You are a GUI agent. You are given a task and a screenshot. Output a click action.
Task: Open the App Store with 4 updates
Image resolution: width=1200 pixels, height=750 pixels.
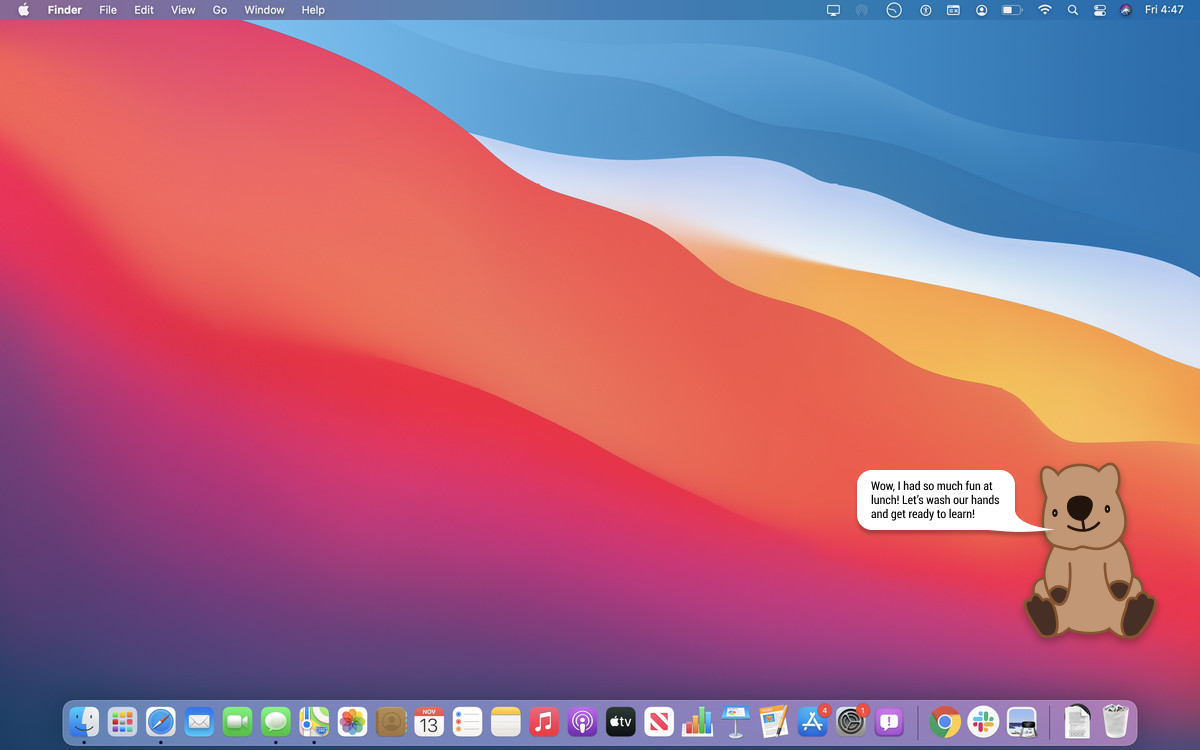click(812, 721)
